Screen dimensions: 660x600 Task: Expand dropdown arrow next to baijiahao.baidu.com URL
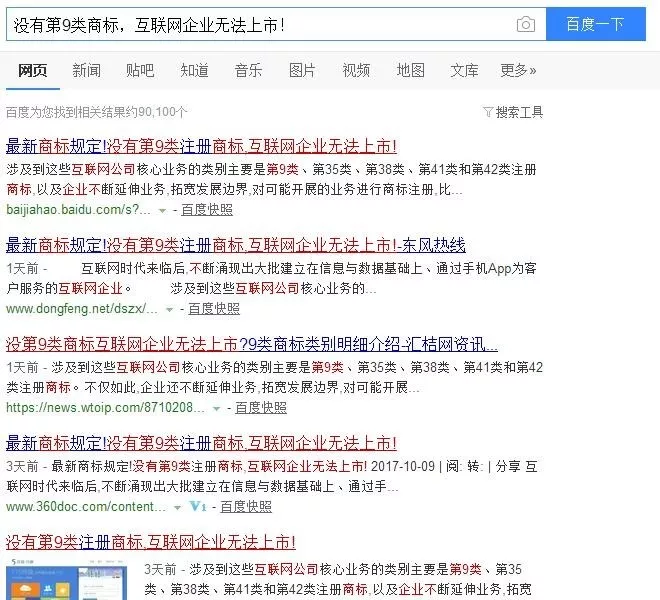tap(162, 211)
